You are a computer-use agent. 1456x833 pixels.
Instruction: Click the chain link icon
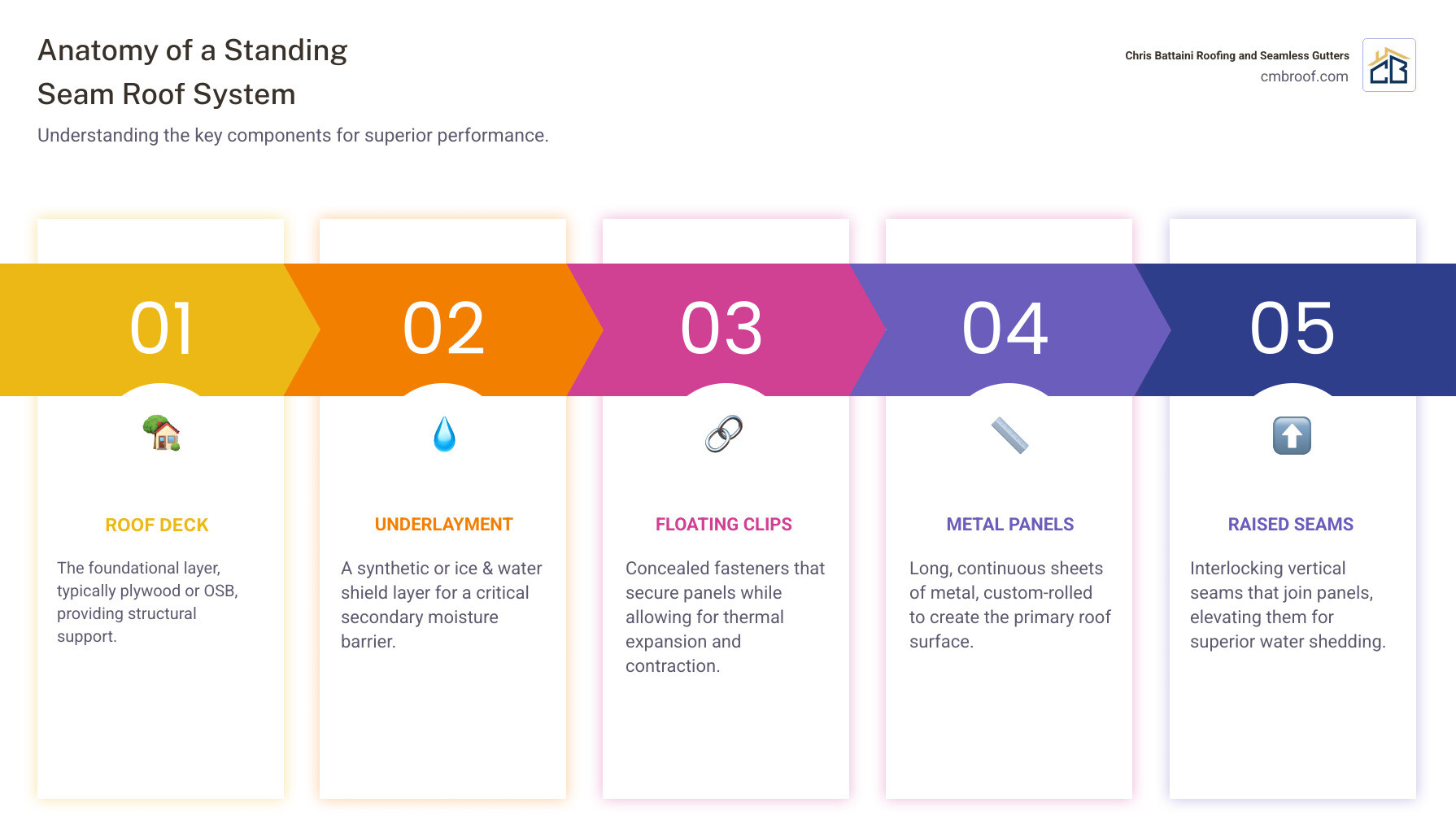[x=724, y=434]
